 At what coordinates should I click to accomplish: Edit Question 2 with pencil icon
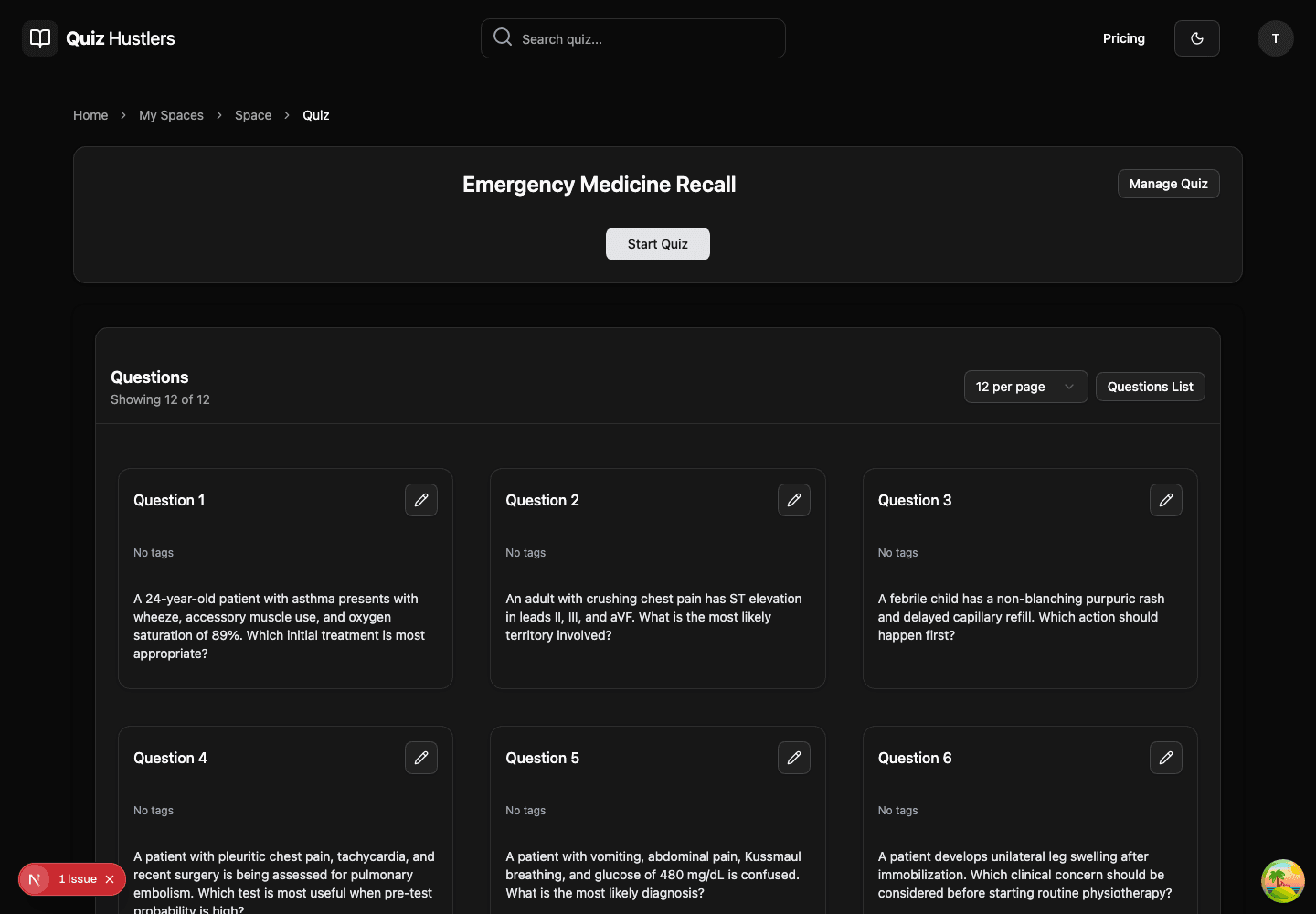click(794, 500)
